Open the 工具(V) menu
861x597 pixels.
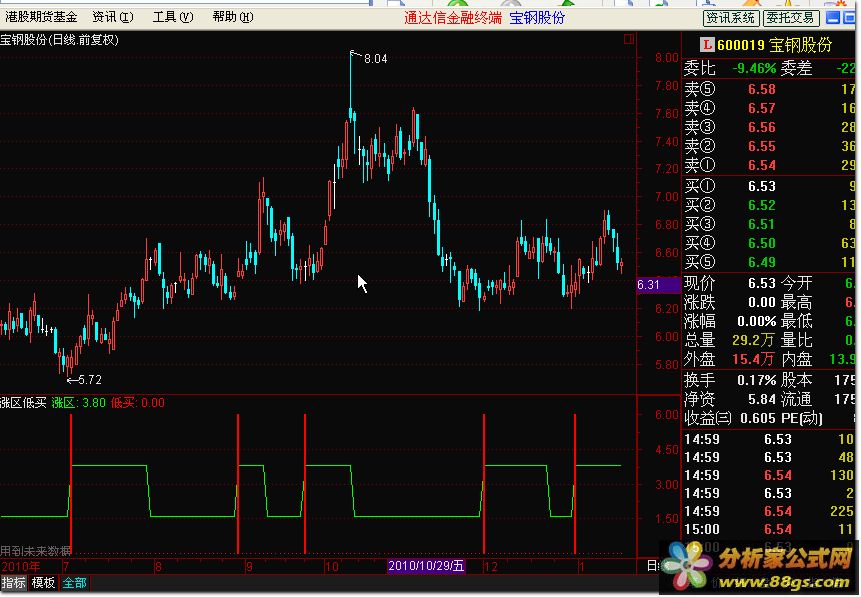(173, 17)
